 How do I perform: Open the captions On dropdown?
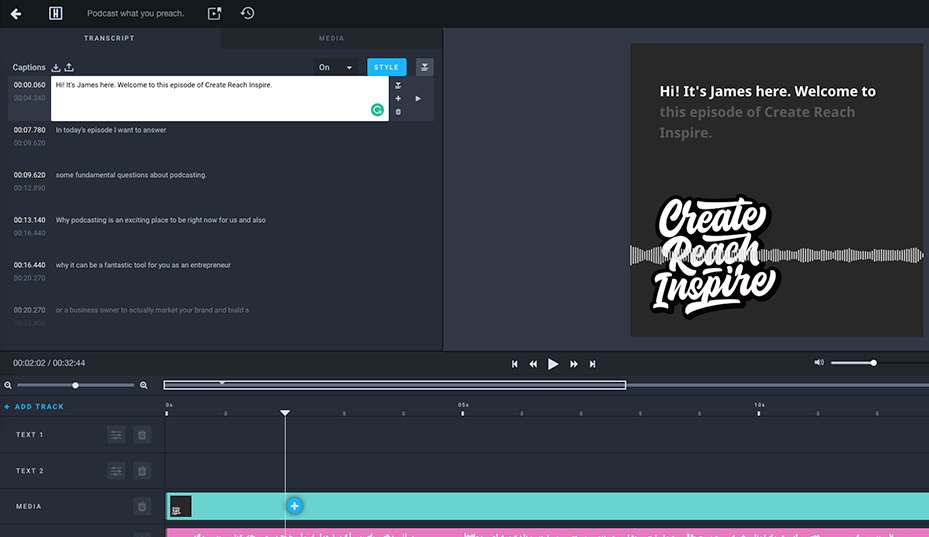pos(335,67)
